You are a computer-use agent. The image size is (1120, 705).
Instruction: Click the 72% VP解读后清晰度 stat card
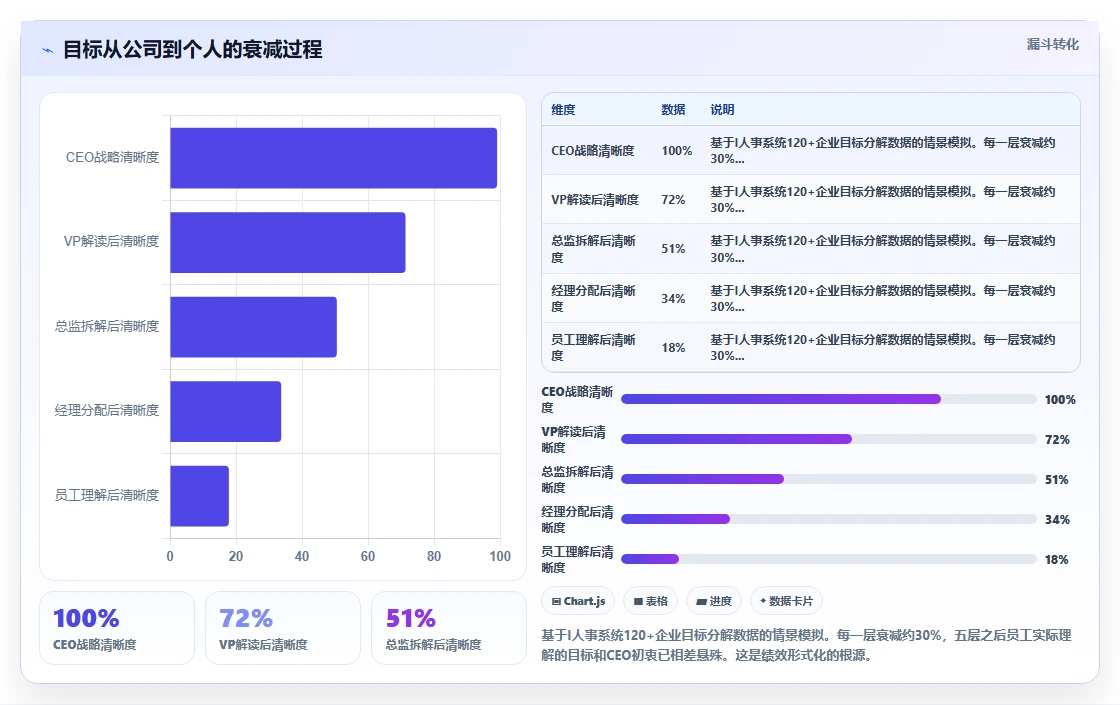[x=283, y=628]
